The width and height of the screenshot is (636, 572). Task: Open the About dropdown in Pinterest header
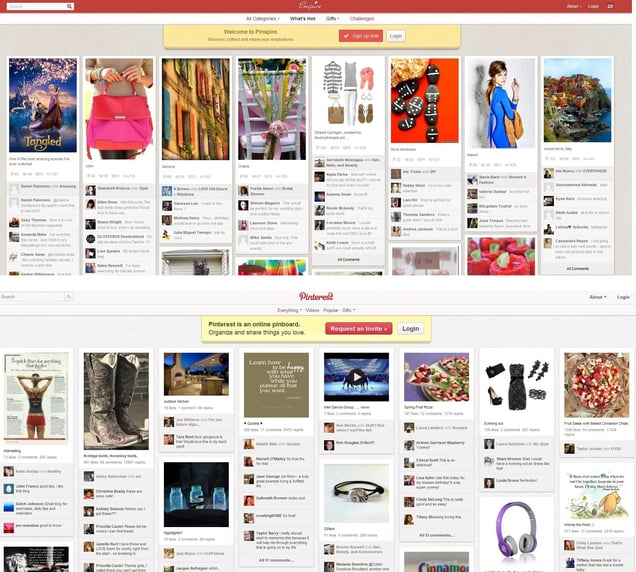pos(598,297)
